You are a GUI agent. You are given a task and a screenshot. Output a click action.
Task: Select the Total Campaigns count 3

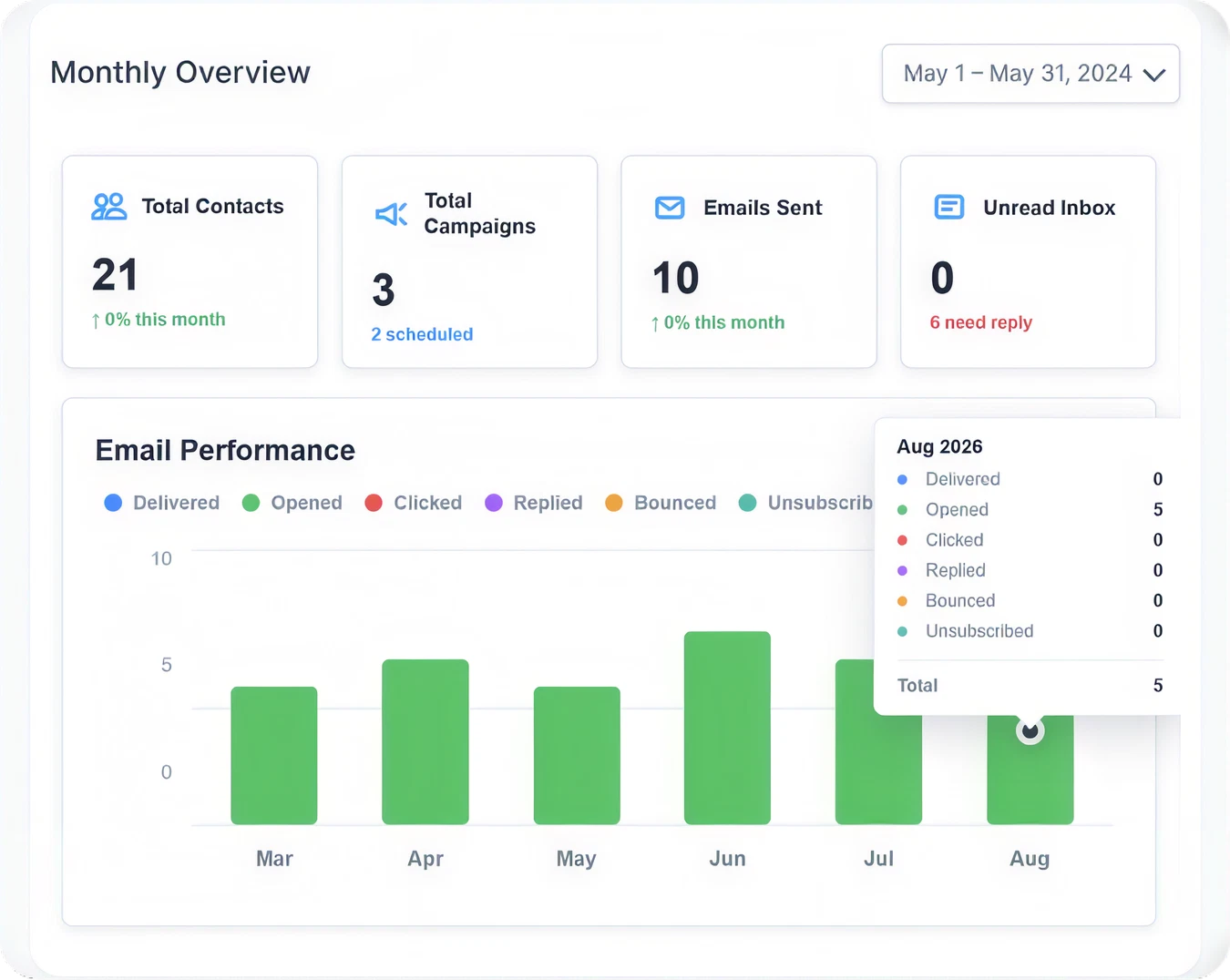[384, 291]
